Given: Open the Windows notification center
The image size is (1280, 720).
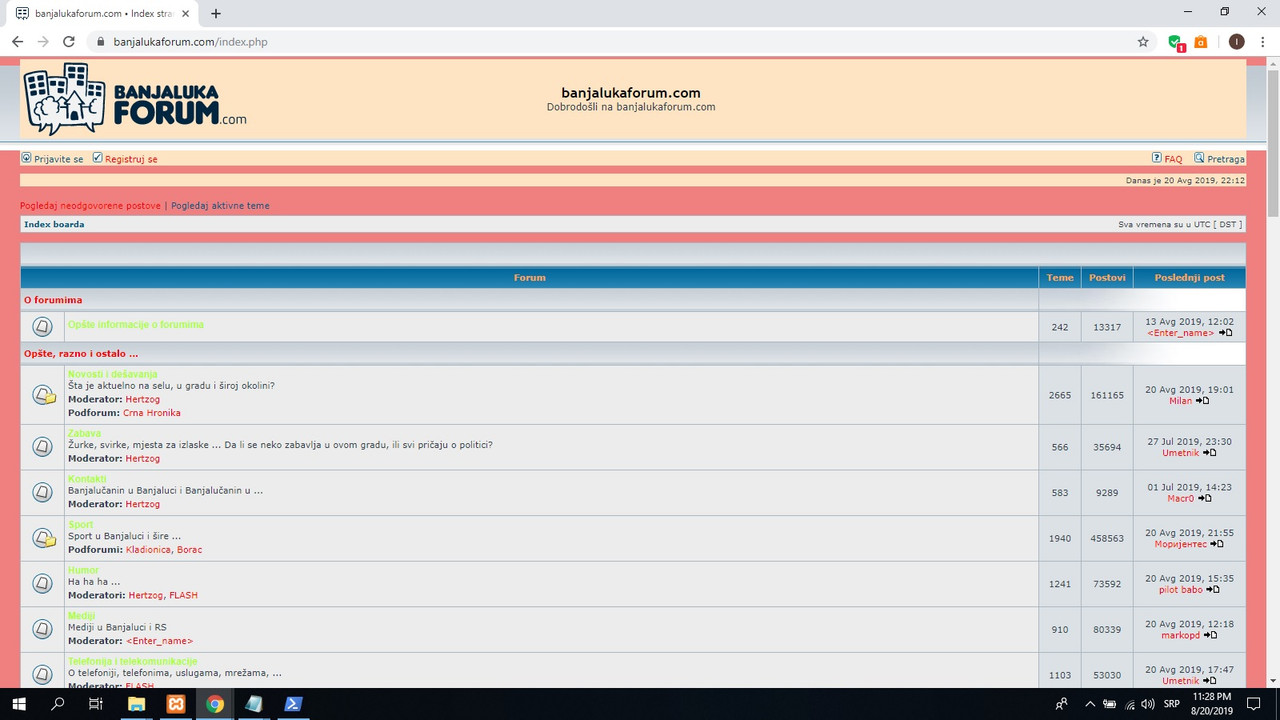Looking at the screenshot, I should click(1254, 704).
